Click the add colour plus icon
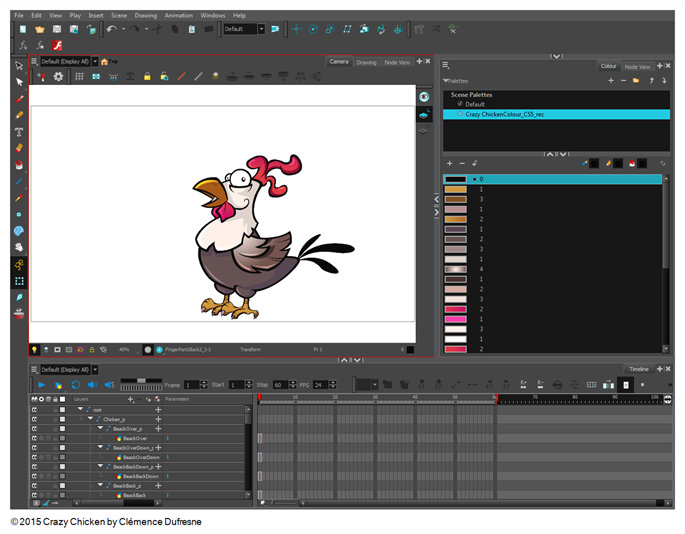Image resolution: width=685 pixels, height=534 pixels. pyautogui.click(x=450, y=163)
